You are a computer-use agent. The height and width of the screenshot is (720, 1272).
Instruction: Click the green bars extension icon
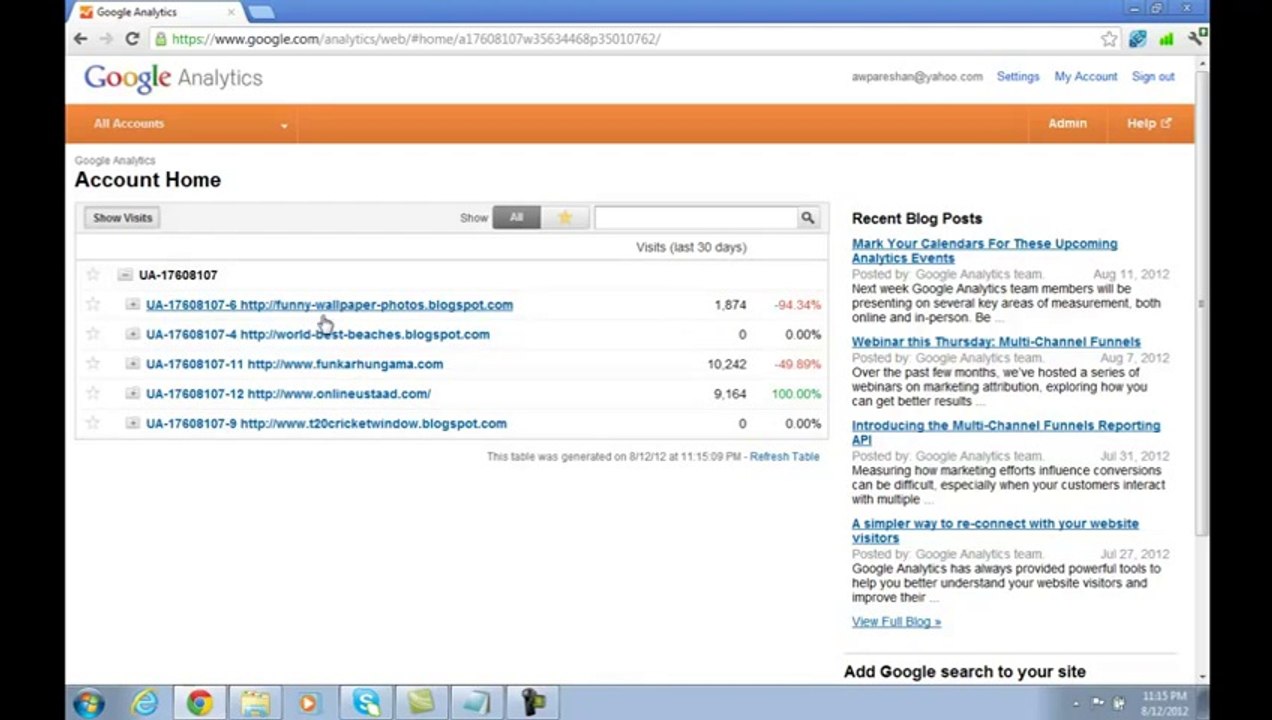click(1166, 39)
